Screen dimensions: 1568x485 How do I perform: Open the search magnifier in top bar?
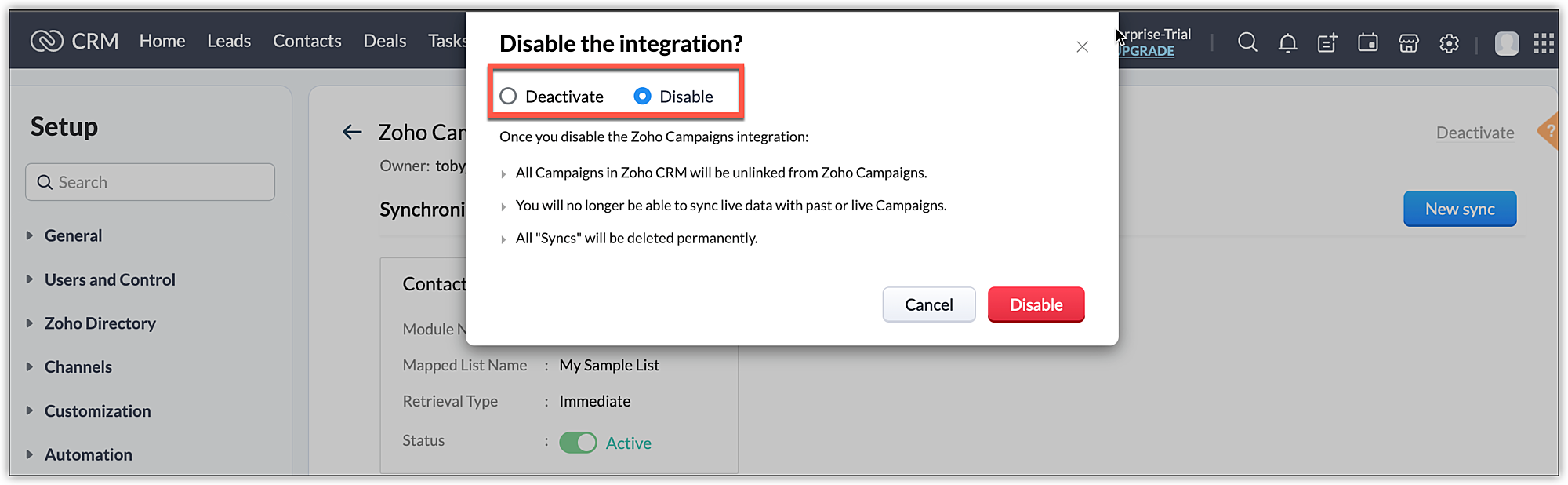point(1247,42)
